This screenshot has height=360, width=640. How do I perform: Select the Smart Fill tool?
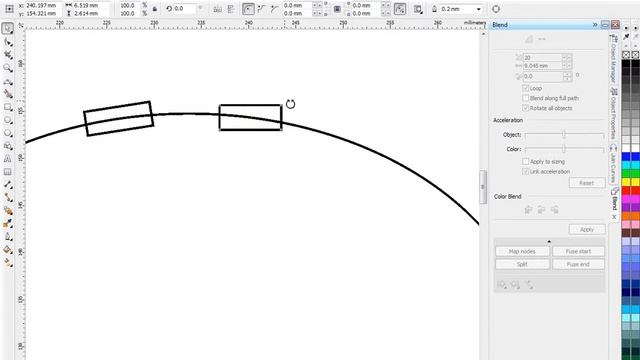pyautogui.click(x=7, y=94)
